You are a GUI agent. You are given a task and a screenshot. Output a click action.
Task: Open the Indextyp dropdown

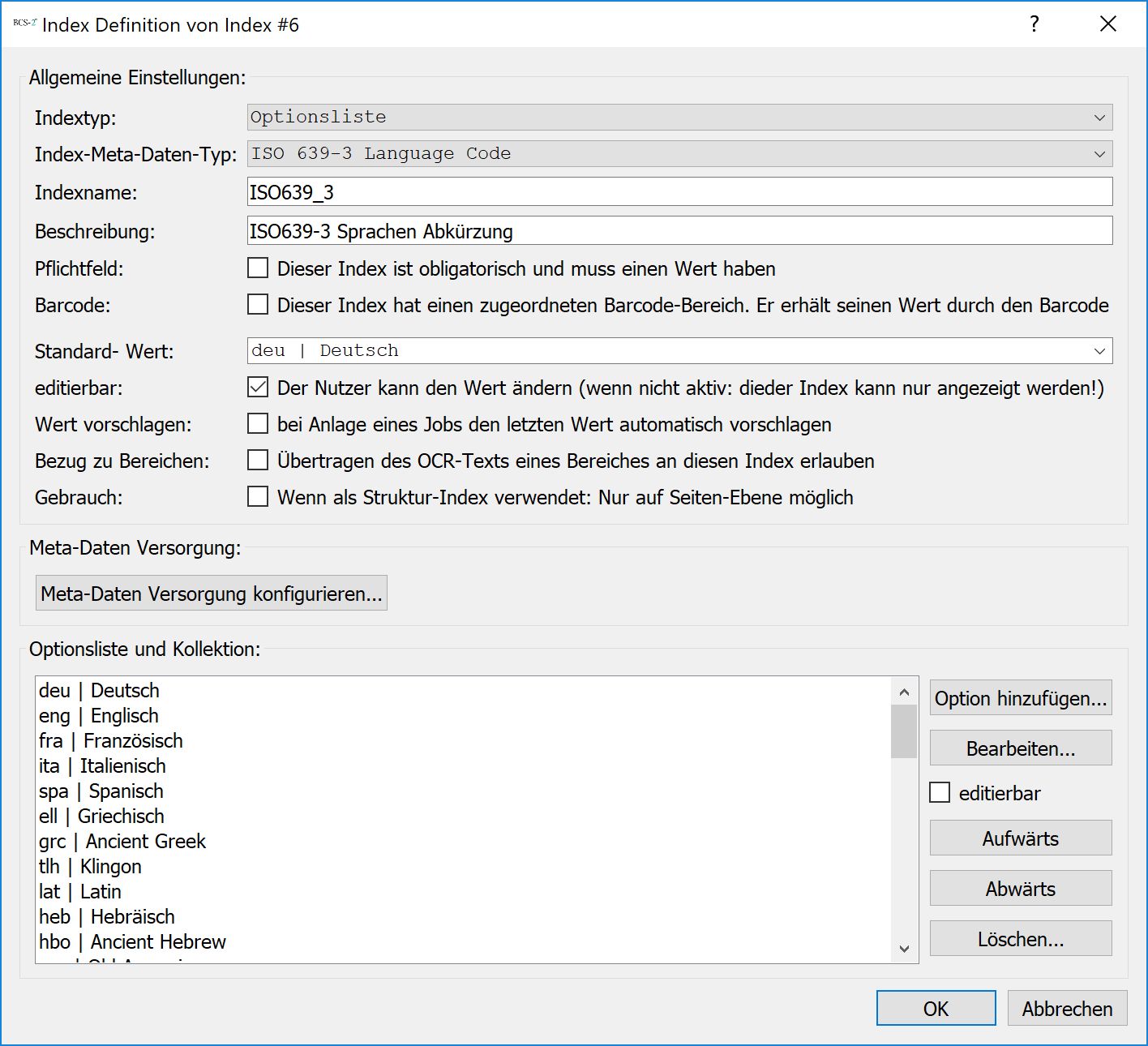coord(679,117)
